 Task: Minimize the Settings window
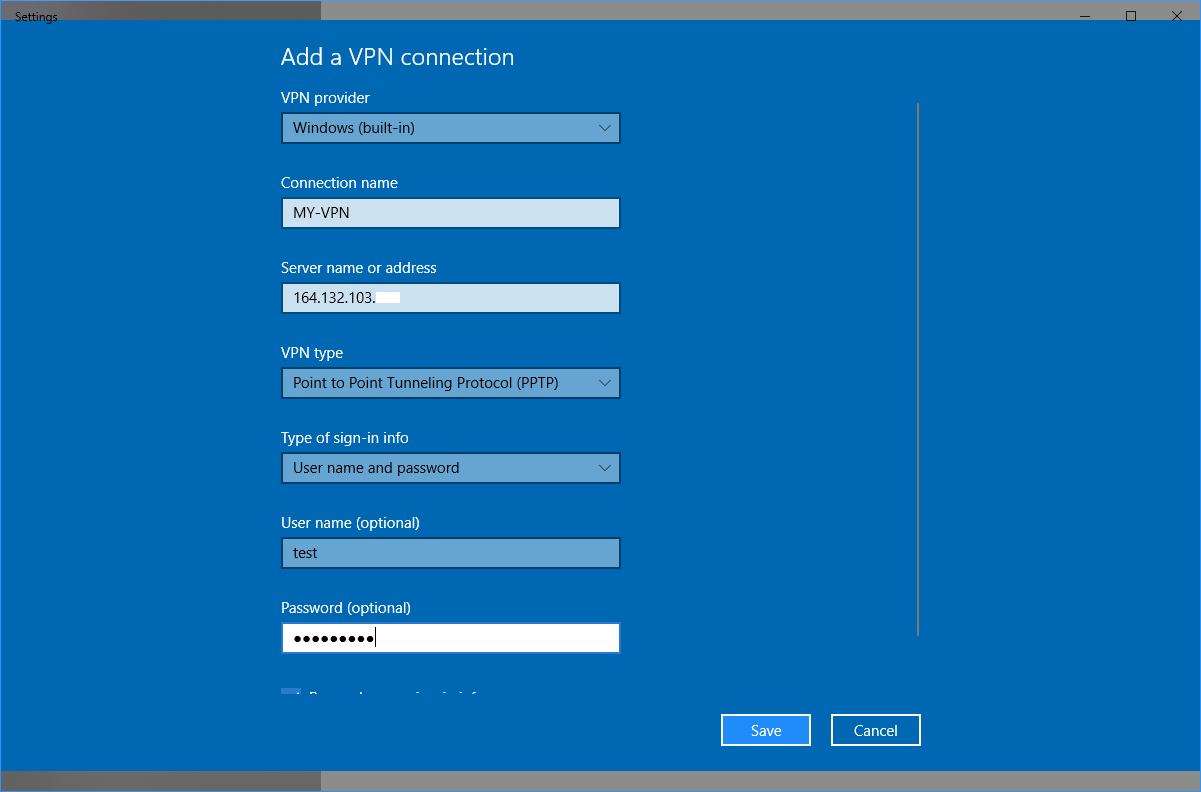tap(1085, 16)
